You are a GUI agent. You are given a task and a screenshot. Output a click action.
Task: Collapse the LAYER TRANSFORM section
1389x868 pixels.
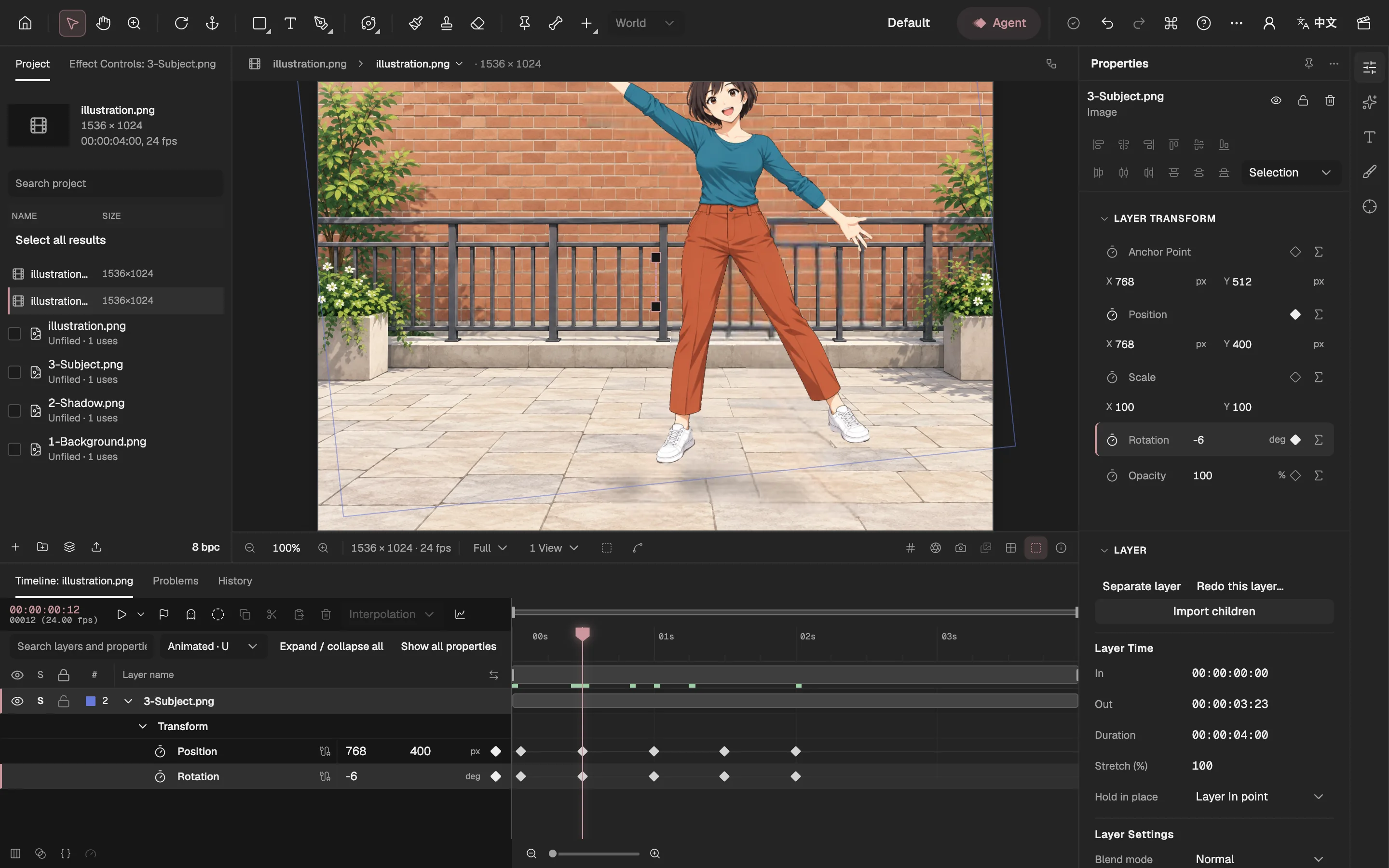tap(1104, 219)
